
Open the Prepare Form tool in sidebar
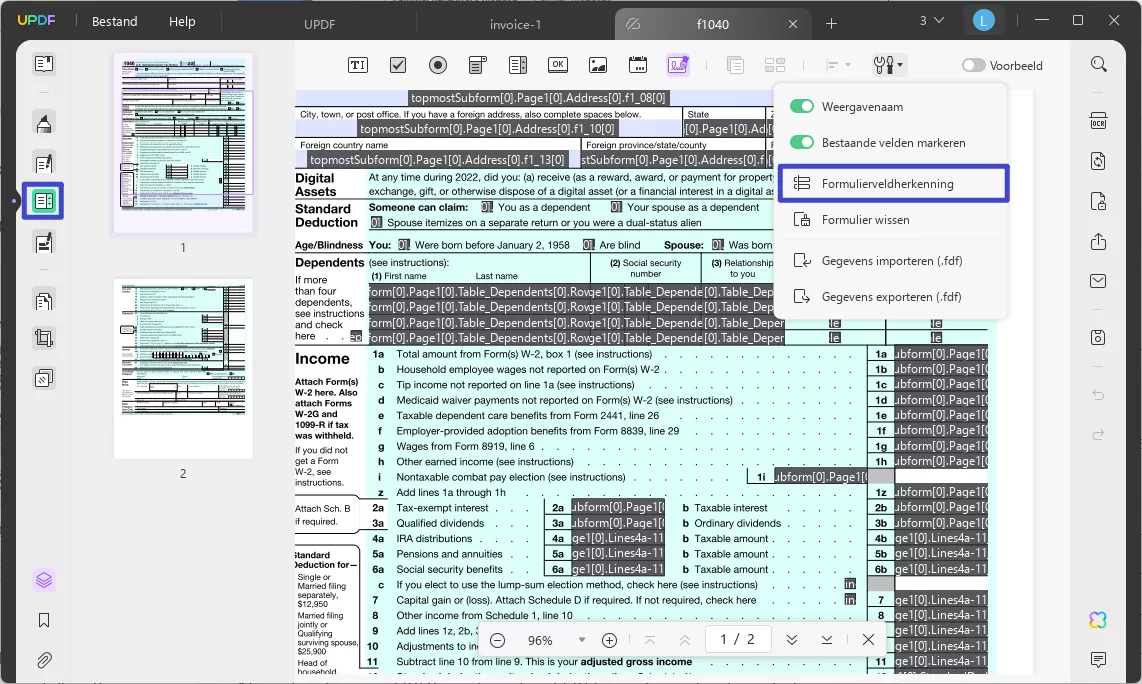tap(43, 201)
